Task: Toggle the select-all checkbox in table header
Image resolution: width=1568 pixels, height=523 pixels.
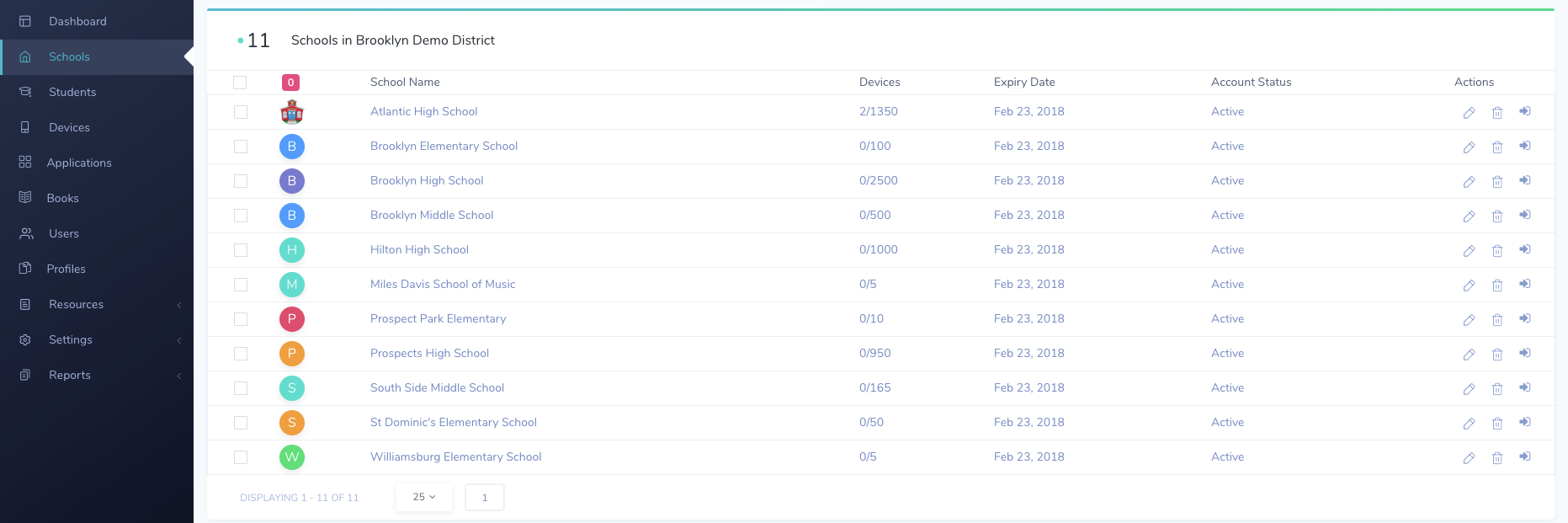Action: click(x=240, y=83)
